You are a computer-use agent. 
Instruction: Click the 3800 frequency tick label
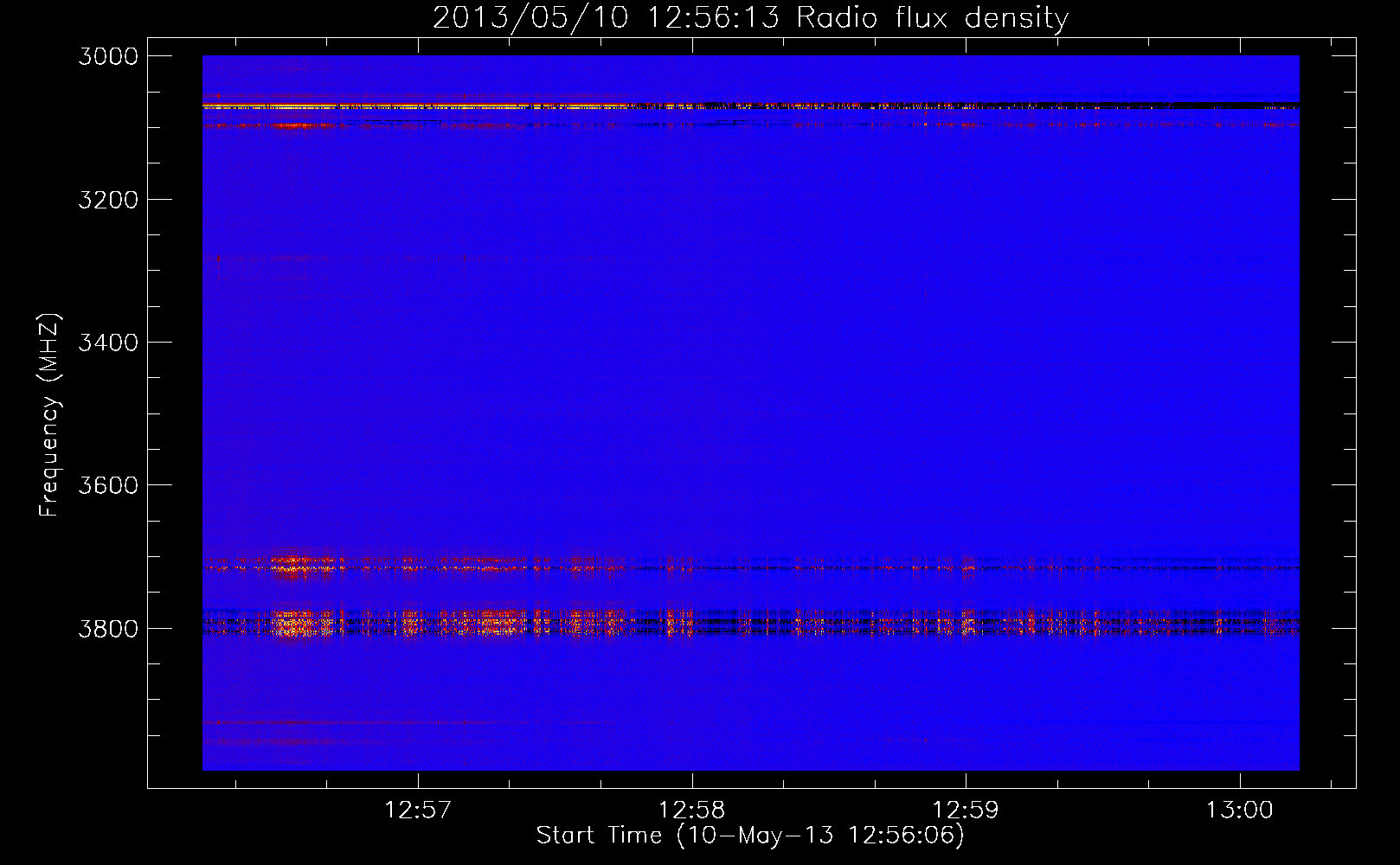pos(108,629)
